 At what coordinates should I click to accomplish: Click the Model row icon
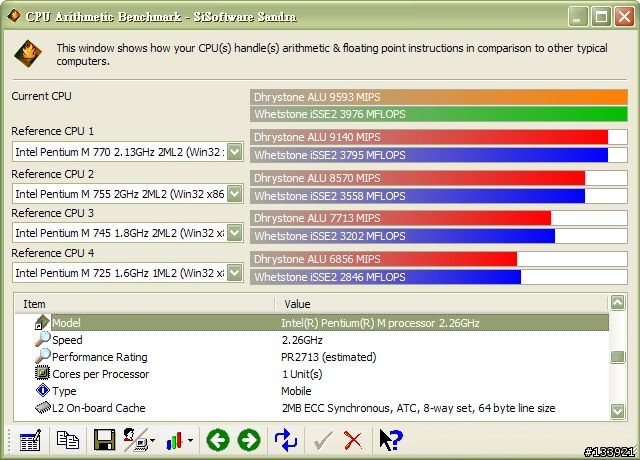pyautogui.click(x=42, y=322)
